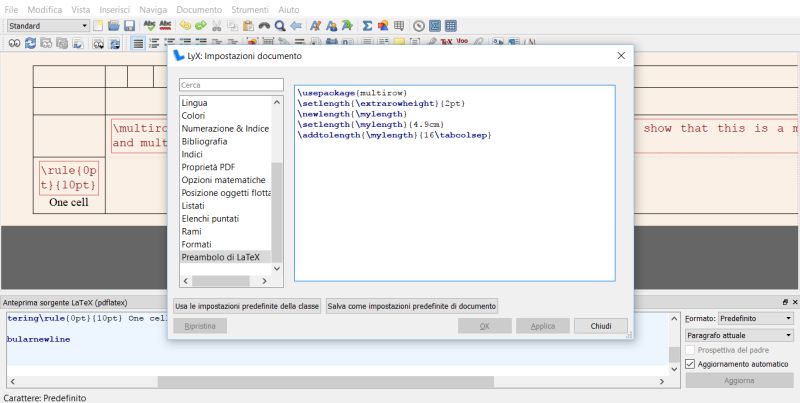Viewport: 800px width, 403px height.
Task: Toggle the math toolbar icon
Action: coord(435,26)
